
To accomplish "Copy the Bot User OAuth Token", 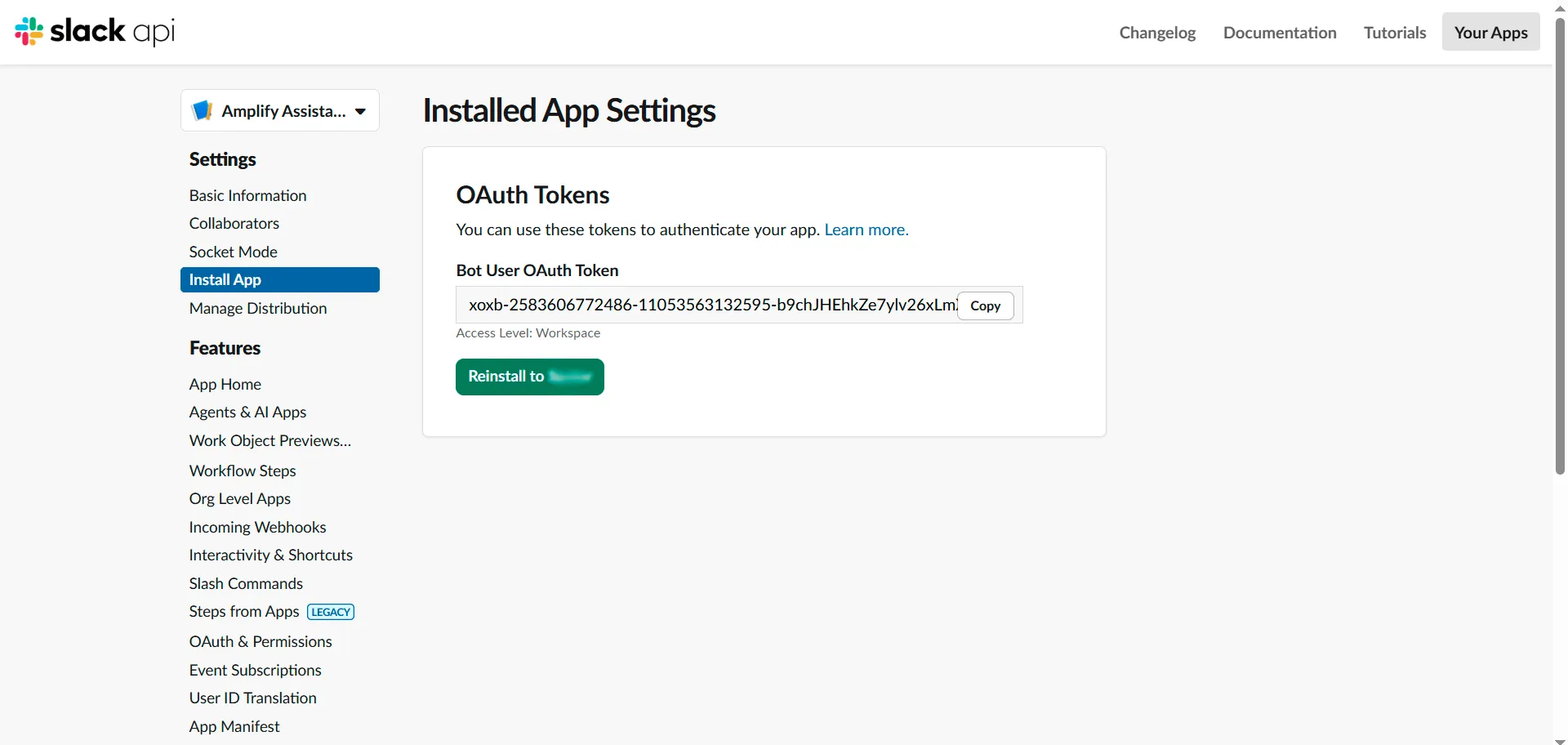I will coord(985,306).
